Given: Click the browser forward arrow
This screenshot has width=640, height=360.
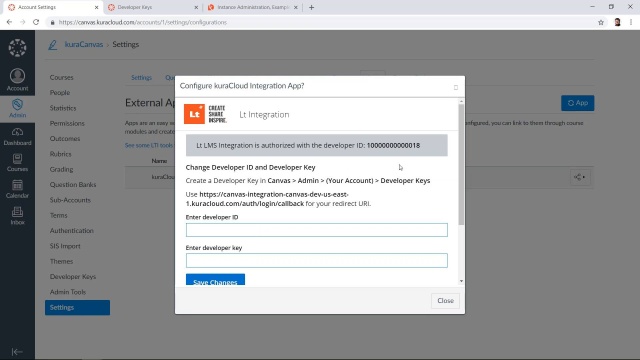Looking at the screenshot, I should (x=22, y=22).
